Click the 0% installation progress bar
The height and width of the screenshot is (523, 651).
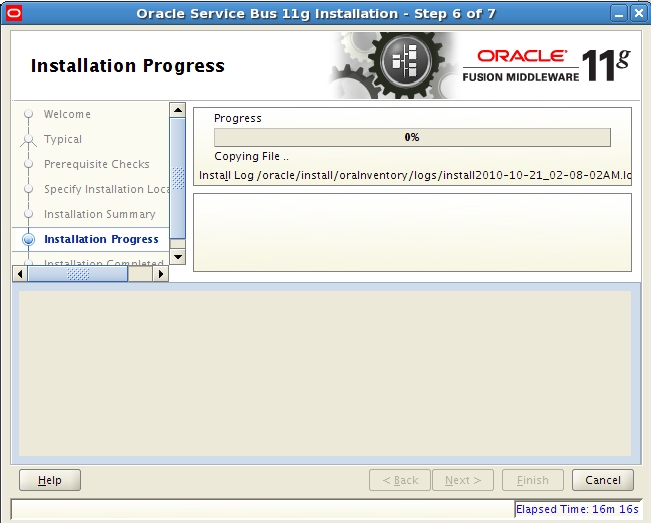point(412,137)
